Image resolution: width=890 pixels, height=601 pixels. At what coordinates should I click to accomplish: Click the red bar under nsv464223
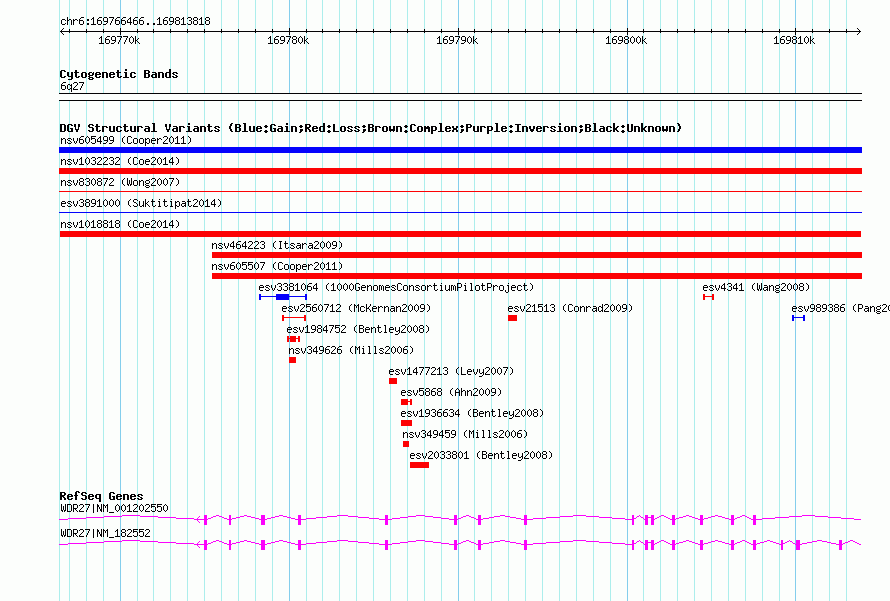[x=537, y=255]
